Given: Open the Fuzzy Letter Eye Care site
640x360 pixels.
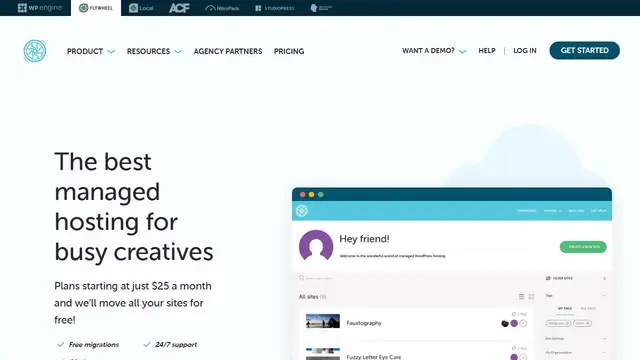Looking at the screenshot, I should point(374,357).
